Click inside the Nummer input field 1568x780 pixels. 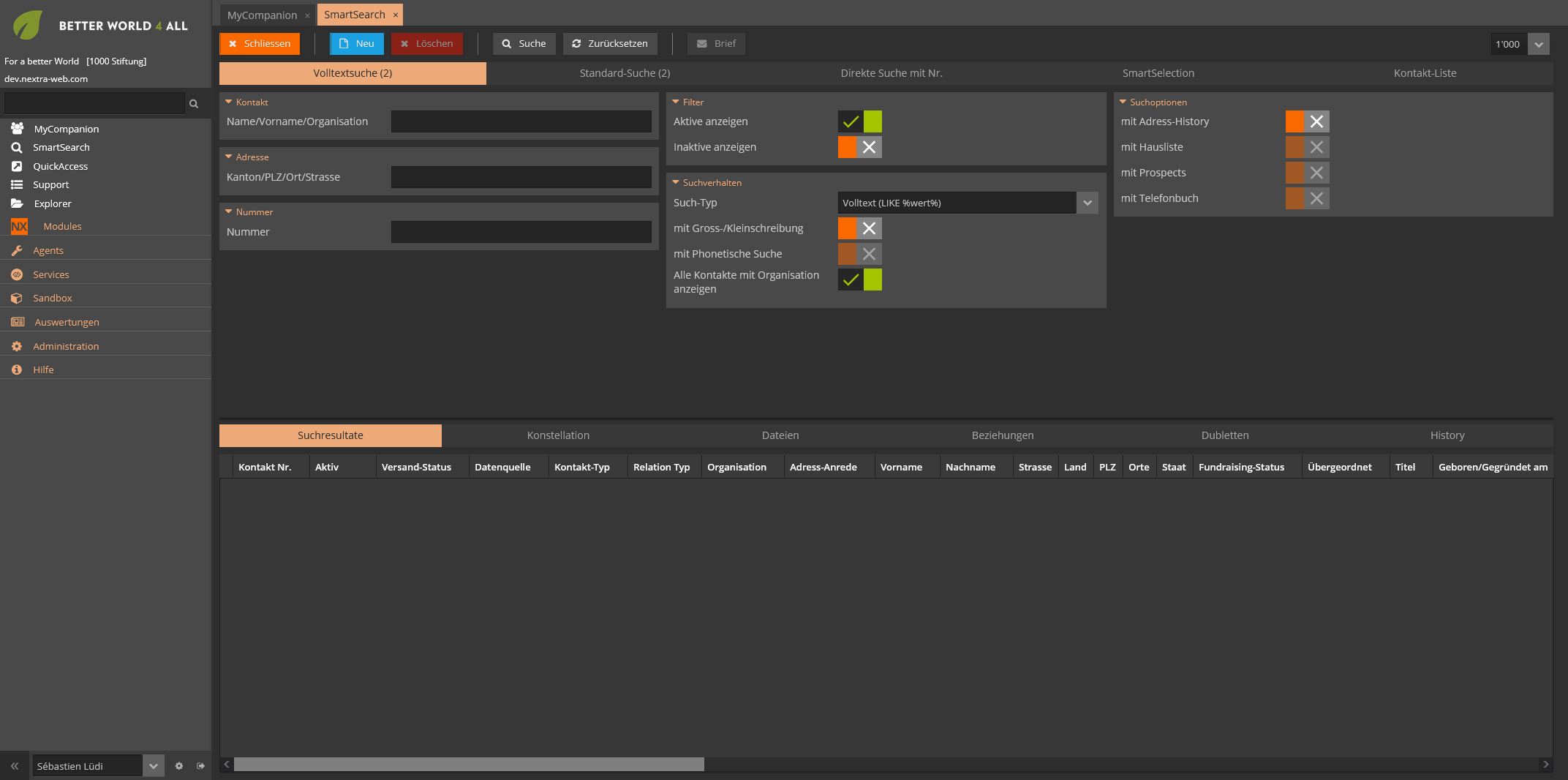(521, 231)
